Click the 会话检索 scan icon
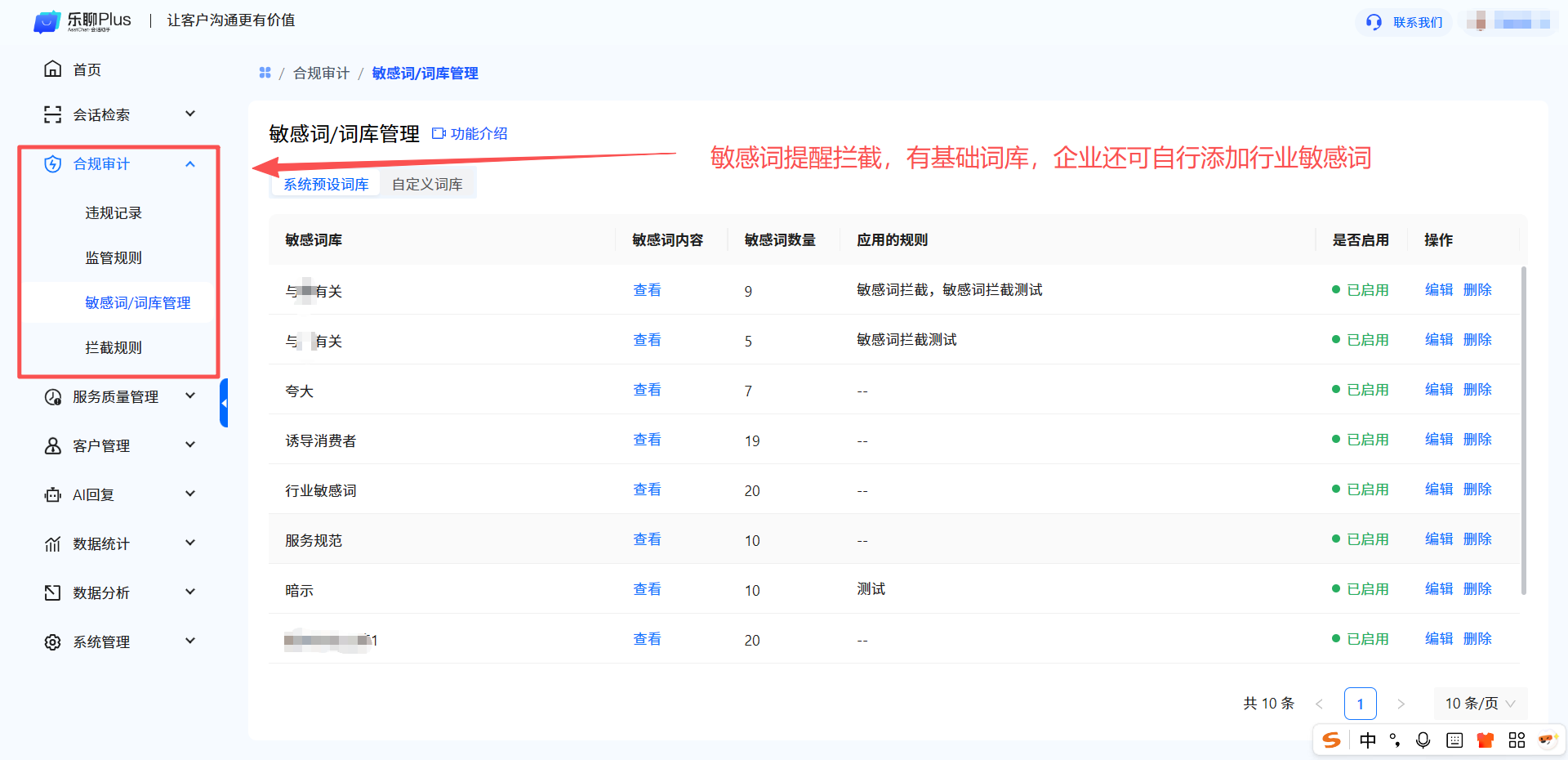Viewport: 1568px width, 760px height. coord(52,114)
